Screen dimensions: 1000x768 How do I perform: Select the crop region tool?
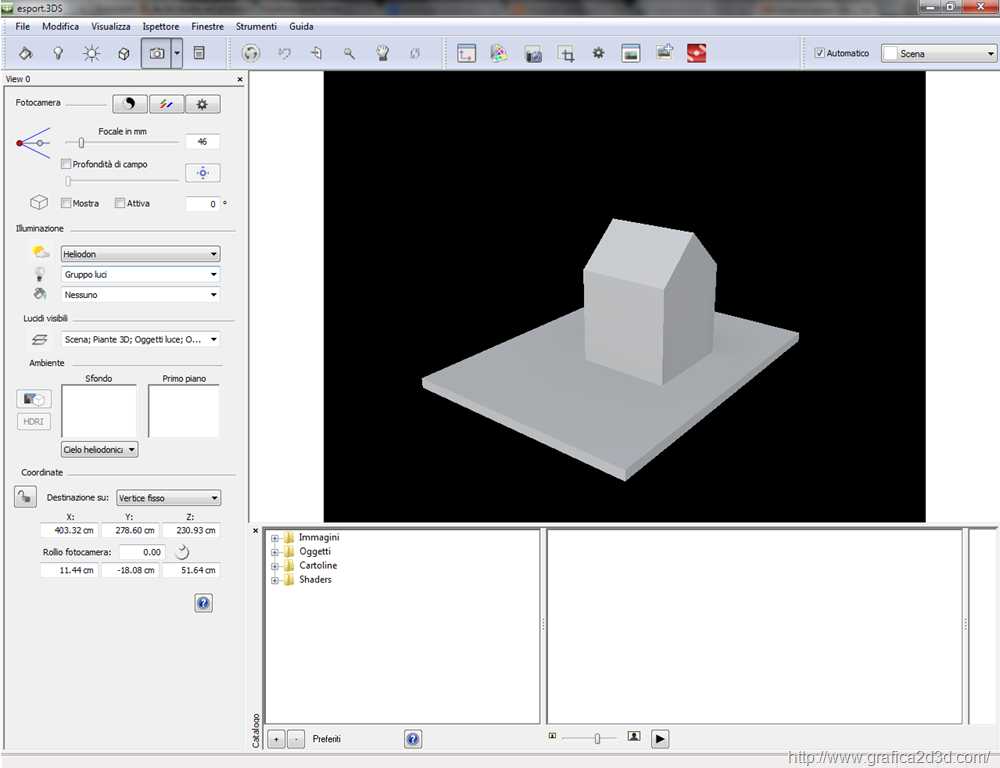(x=566, y=53)
